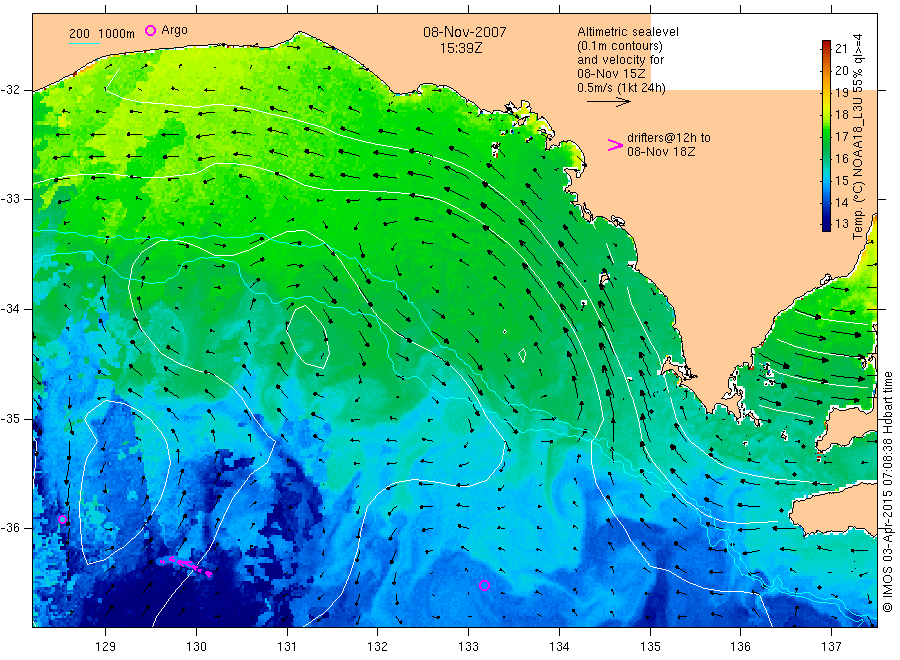Click the longitude axis label 134
This screenshot has width=900, height=660.
pyautogui.click(x=559, y=647)
